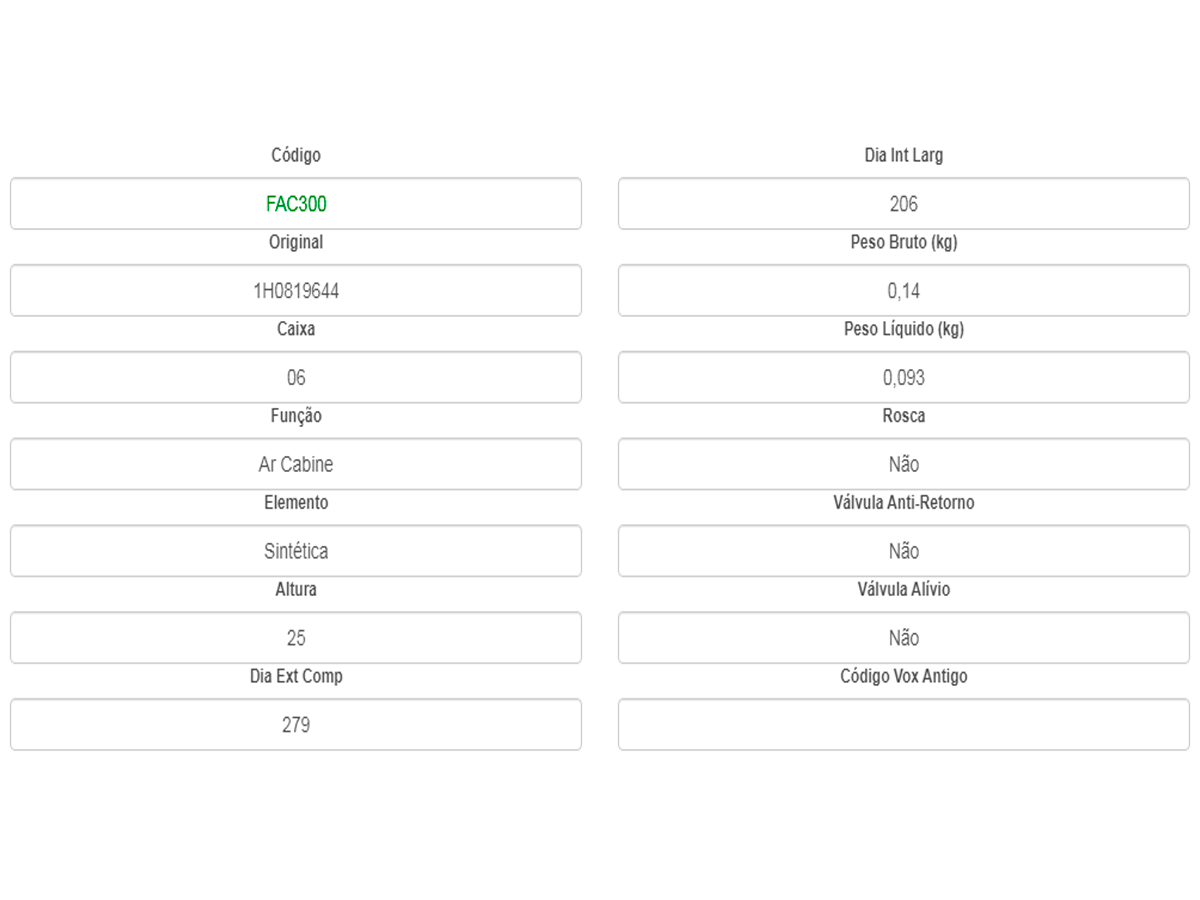This screenshot has width=1200, height=900.
Task: Click the Código label text
Action: coord(296,155)
